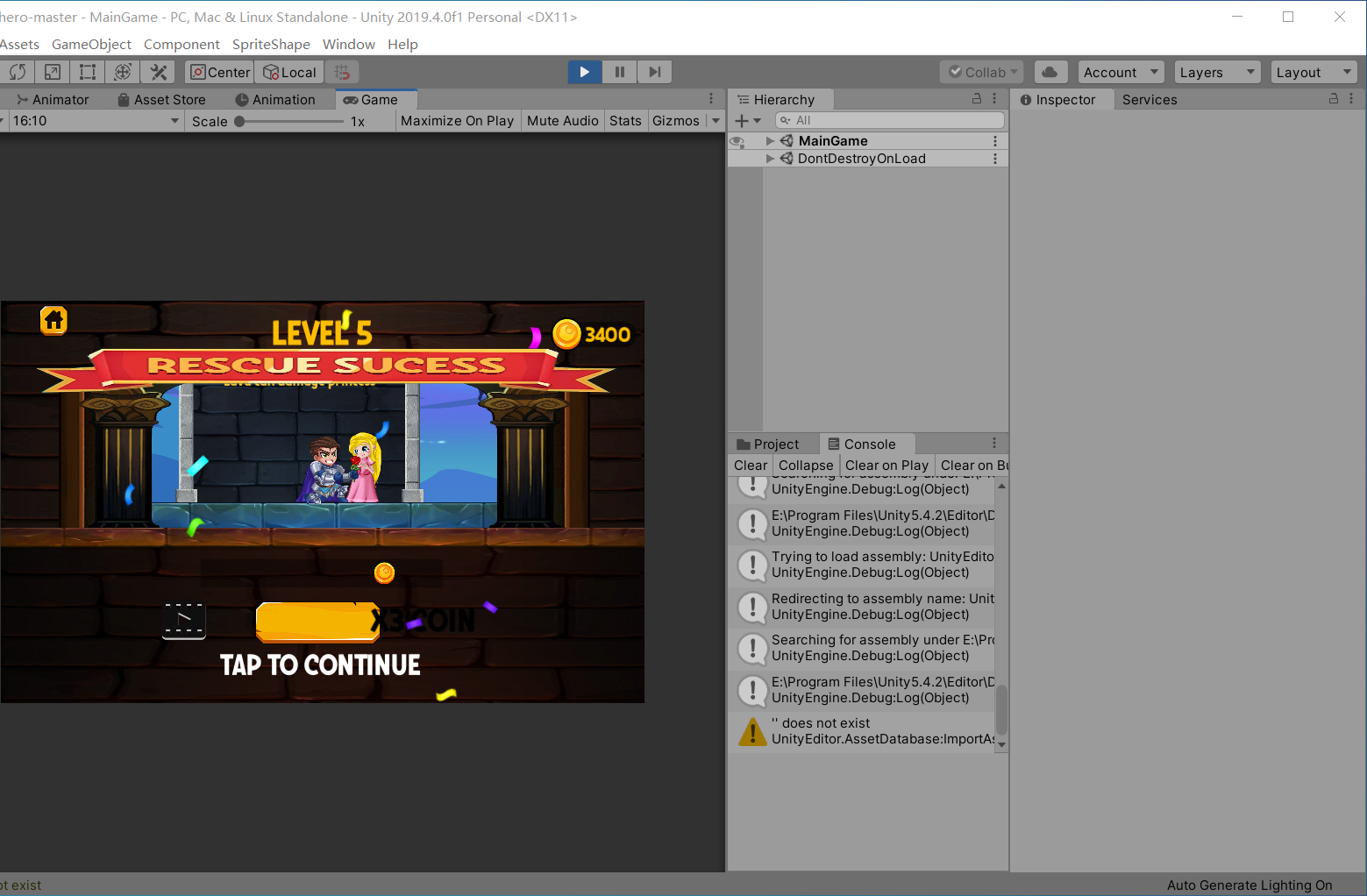This screenshot has width=1367, height=896.
Task: Click the Game view Scale slider
Action: 289,121
